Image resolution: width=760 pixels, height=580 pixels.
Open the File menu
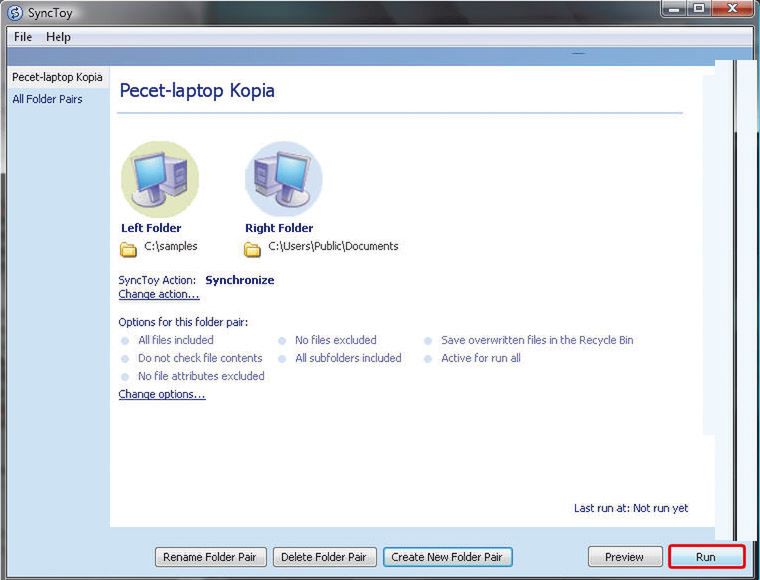click(x=23, y=37)
